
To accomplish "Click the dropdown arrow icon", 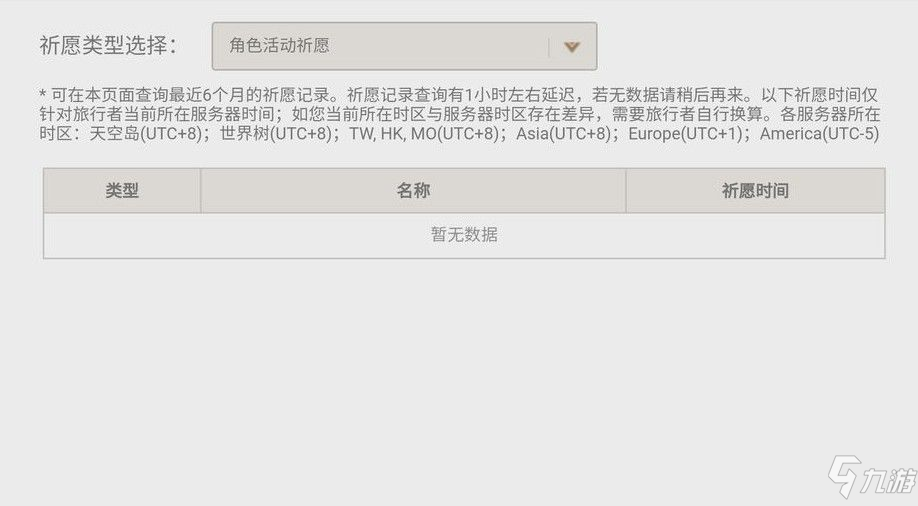I will coord(571,47).
